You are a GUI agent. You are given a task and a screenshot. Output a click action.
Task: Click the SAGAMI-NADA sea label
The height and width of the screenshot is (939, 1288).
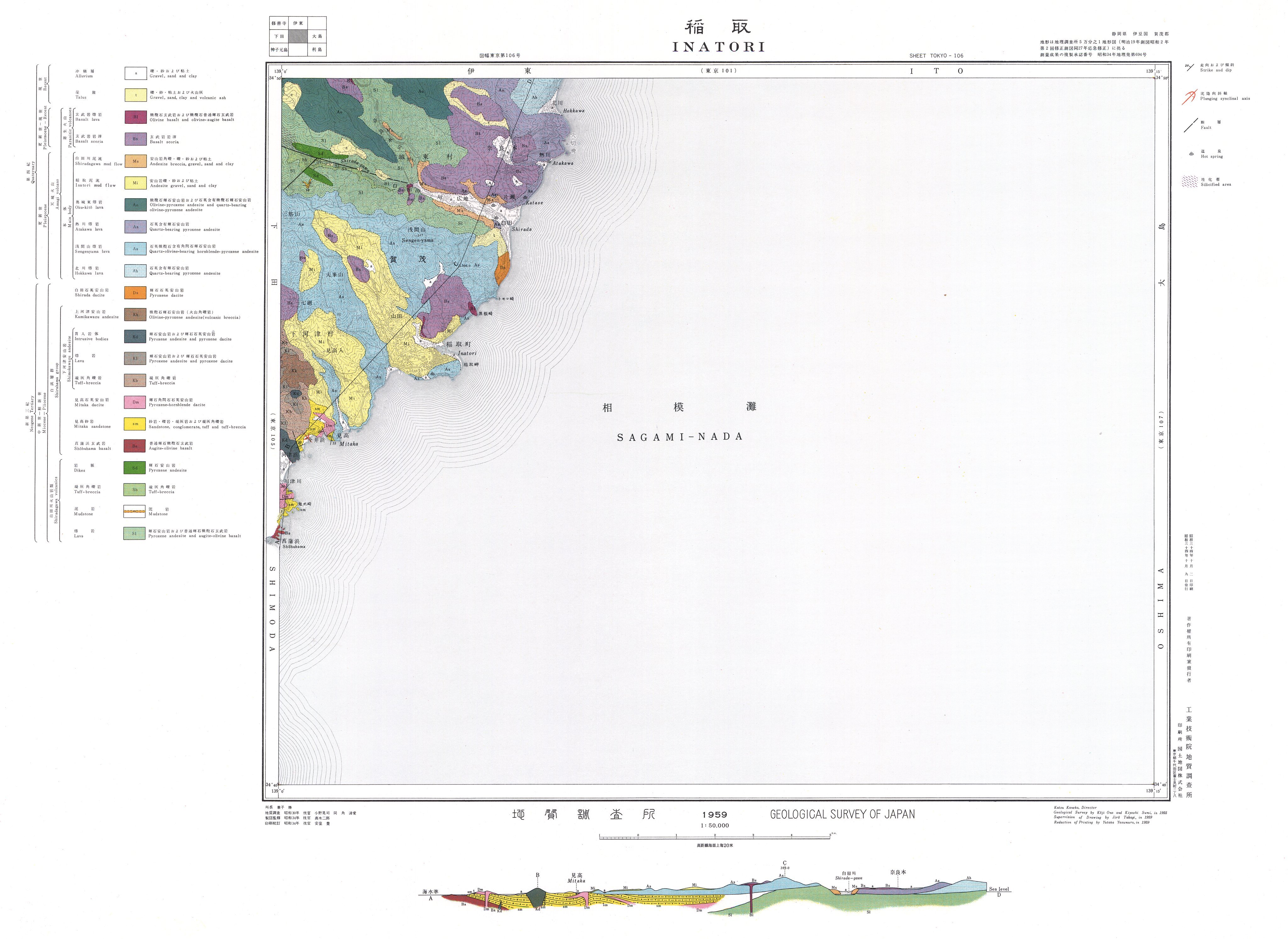click(x=680, y=437)
